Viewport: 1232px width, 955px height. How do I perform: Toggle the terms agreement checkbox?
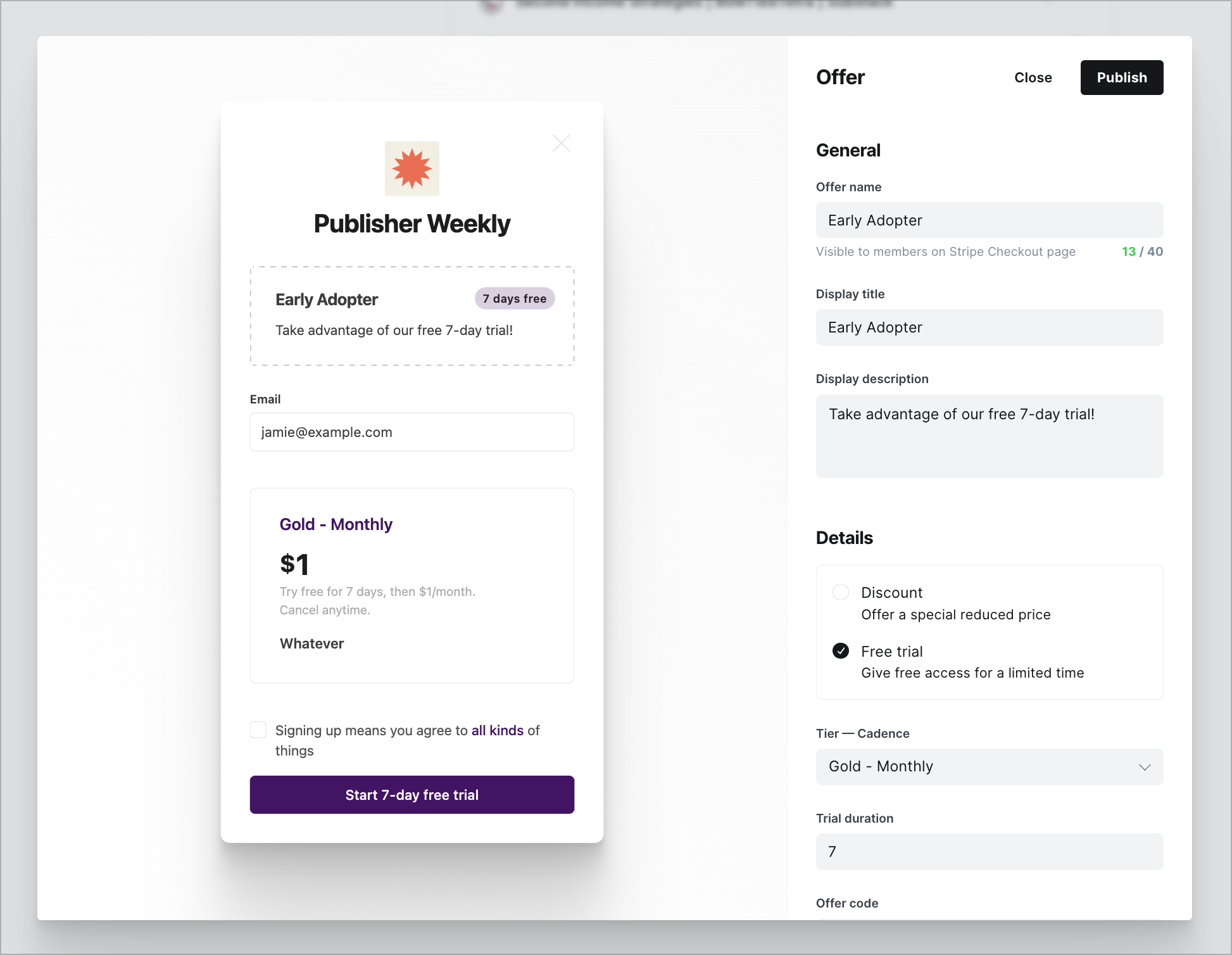258,730
